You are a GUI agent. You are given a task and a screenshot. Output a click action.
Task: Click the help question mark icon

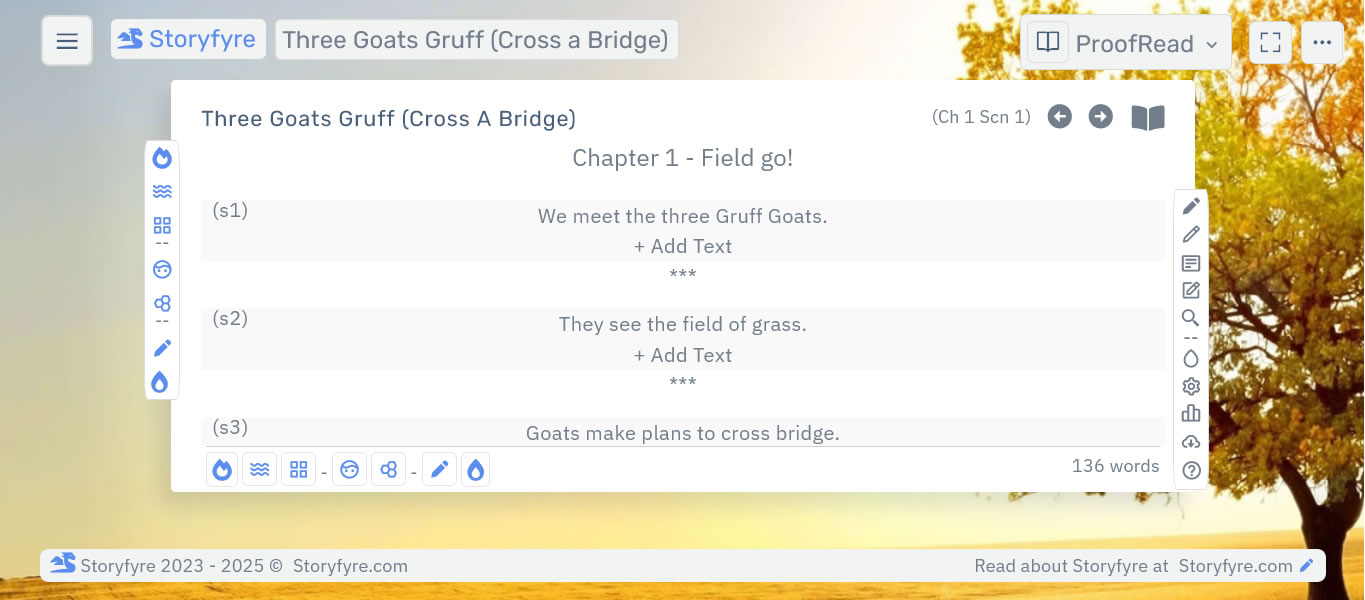(1191, 470)
